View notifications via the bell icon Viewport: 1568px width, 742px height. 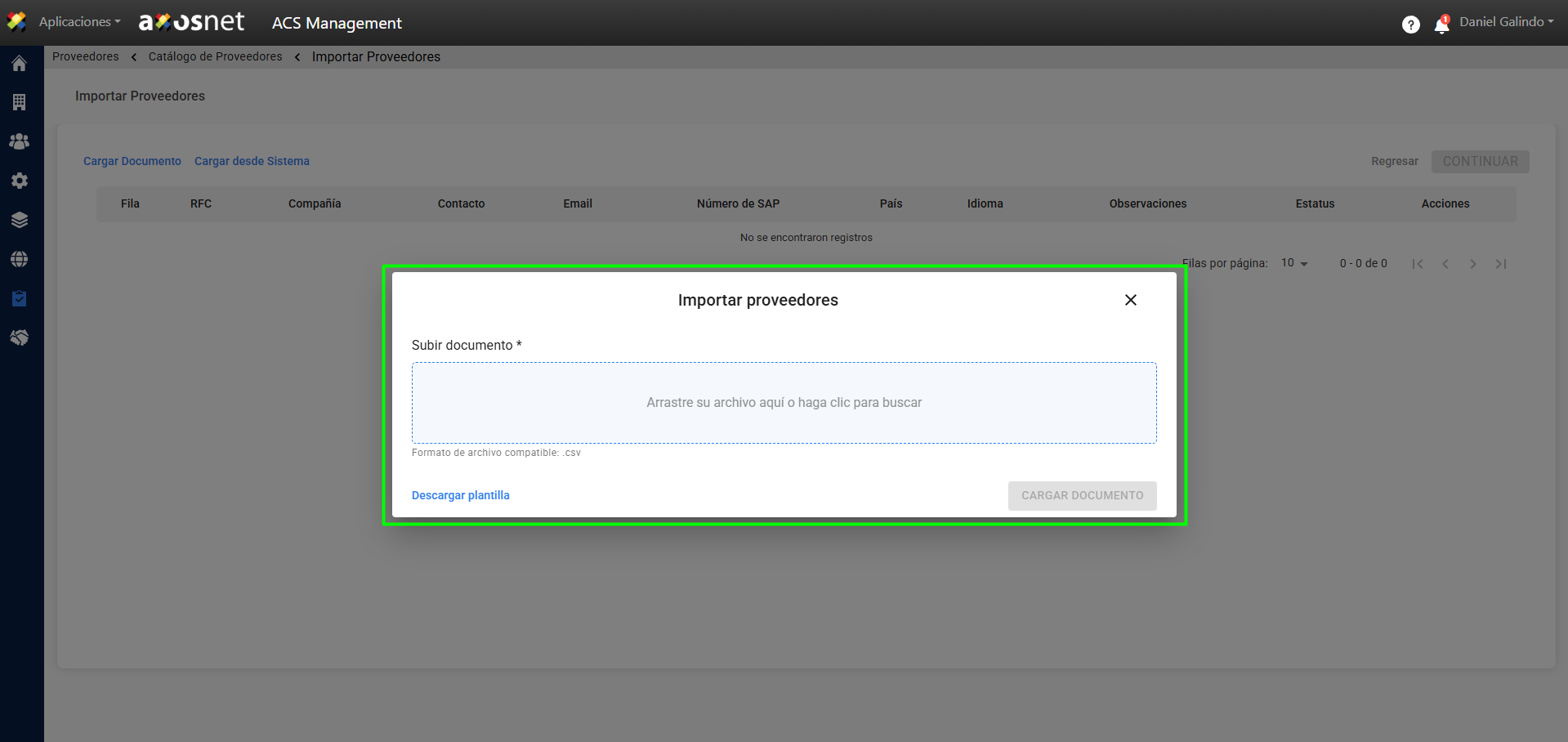click(1441, 25)
